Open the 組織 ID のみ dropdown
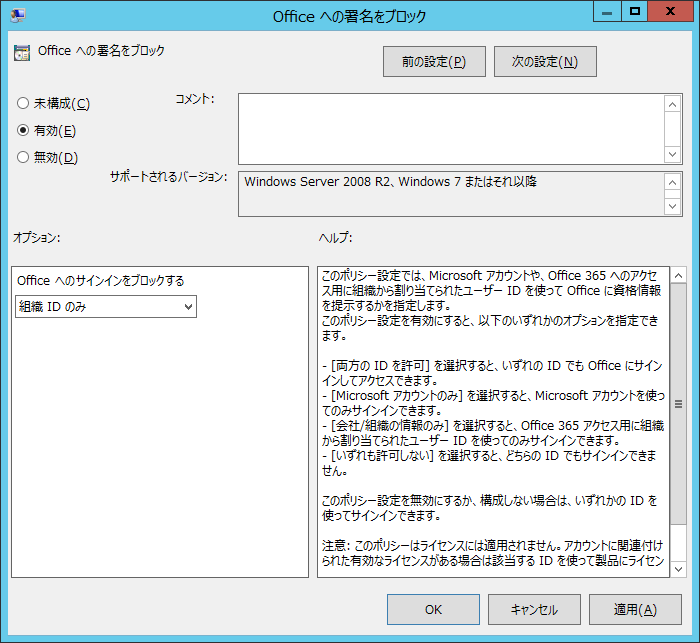The image size is (700, 643). [106, 307]
